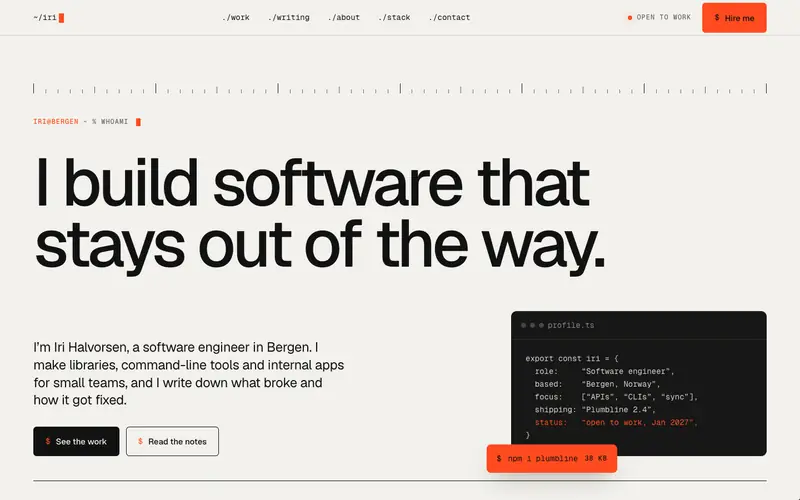The width and height of the screenshot is (800, 500).
Task: Click the Hire me button
Action: click(734, 18)
